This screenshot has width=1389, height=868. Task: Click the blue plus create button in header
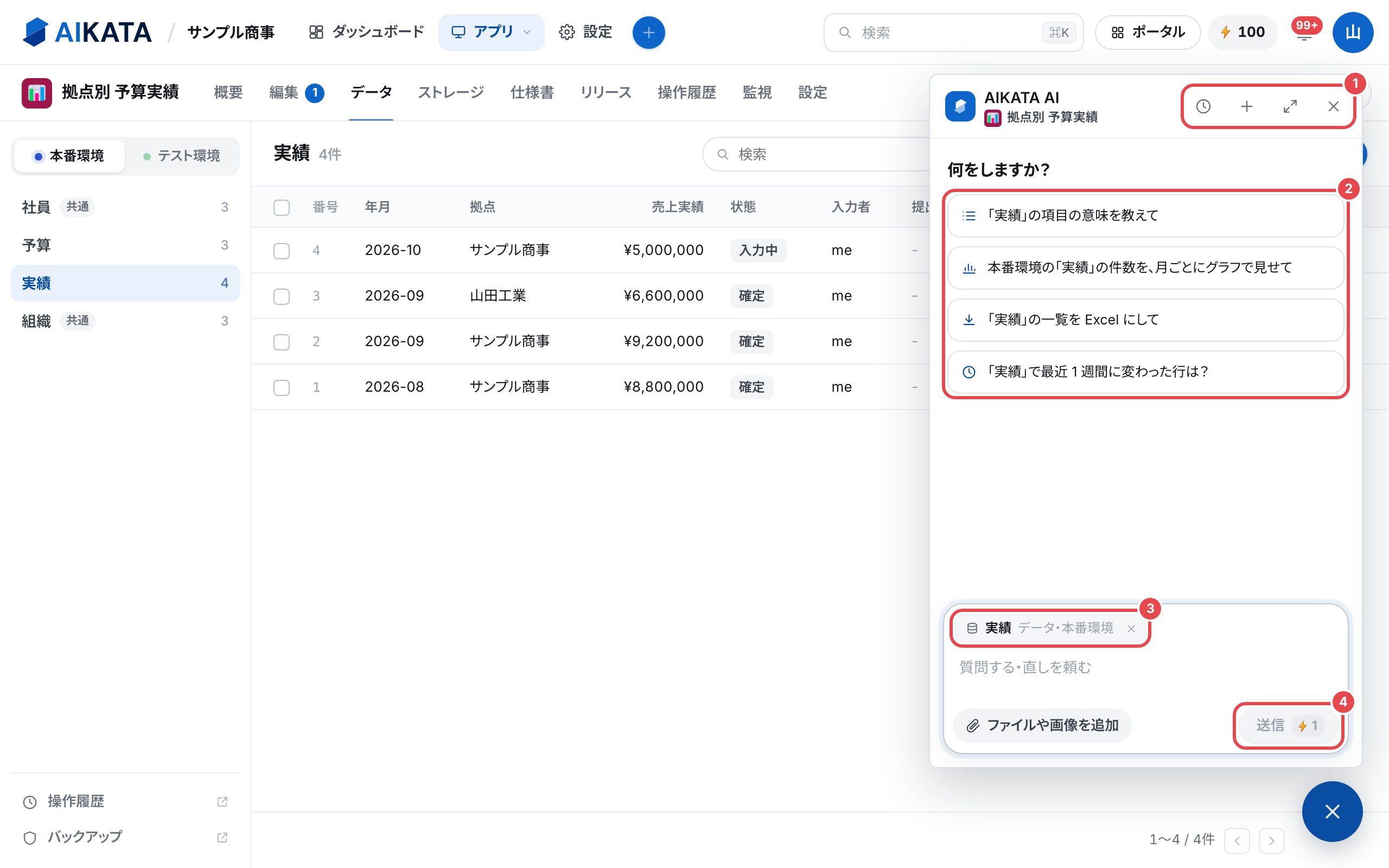648,33
